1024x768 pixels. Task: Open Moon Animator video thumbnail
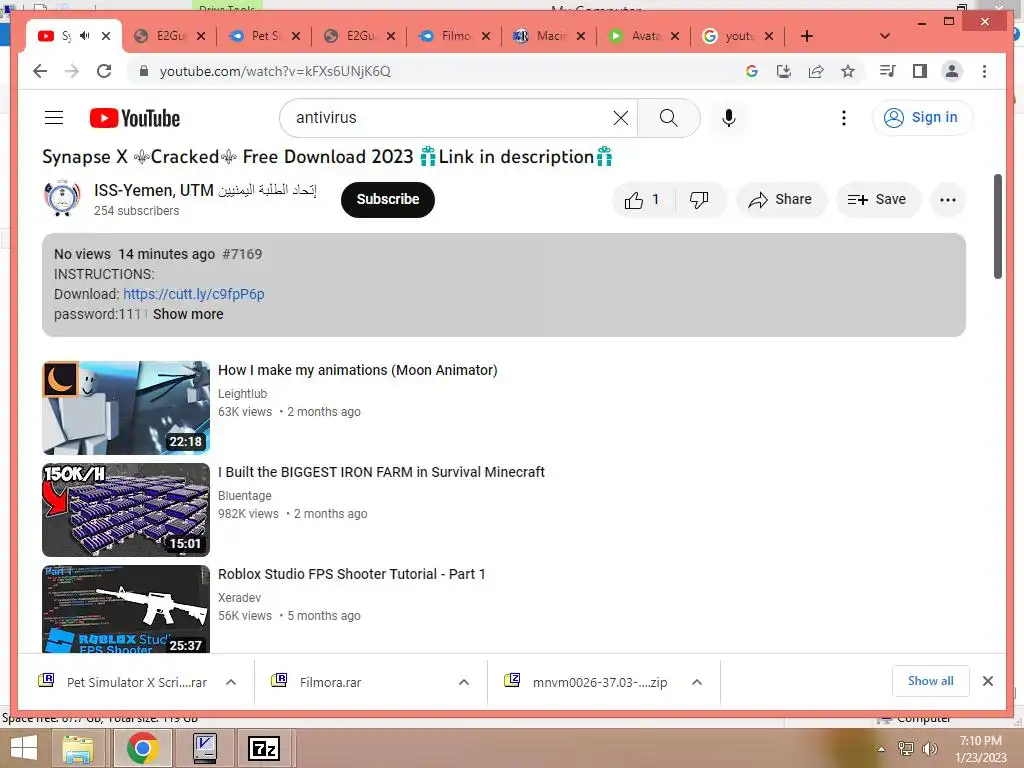coord(126,408)
